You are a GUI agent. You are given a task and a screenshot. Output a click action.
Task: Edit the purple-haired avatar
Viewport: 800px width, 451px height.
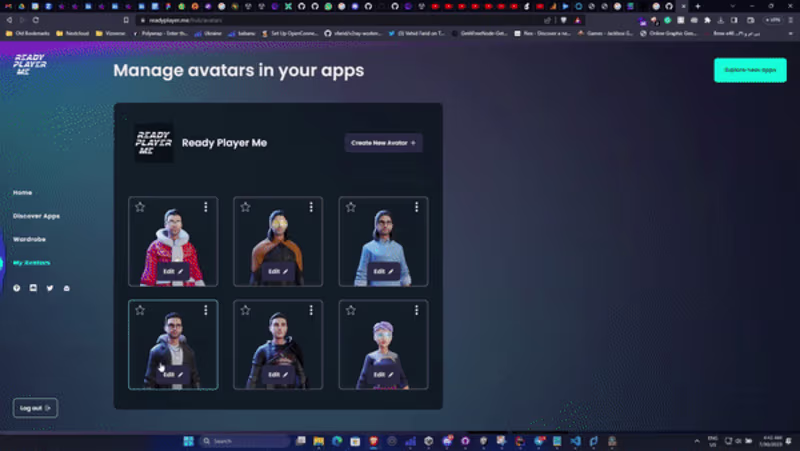[383, 374]
